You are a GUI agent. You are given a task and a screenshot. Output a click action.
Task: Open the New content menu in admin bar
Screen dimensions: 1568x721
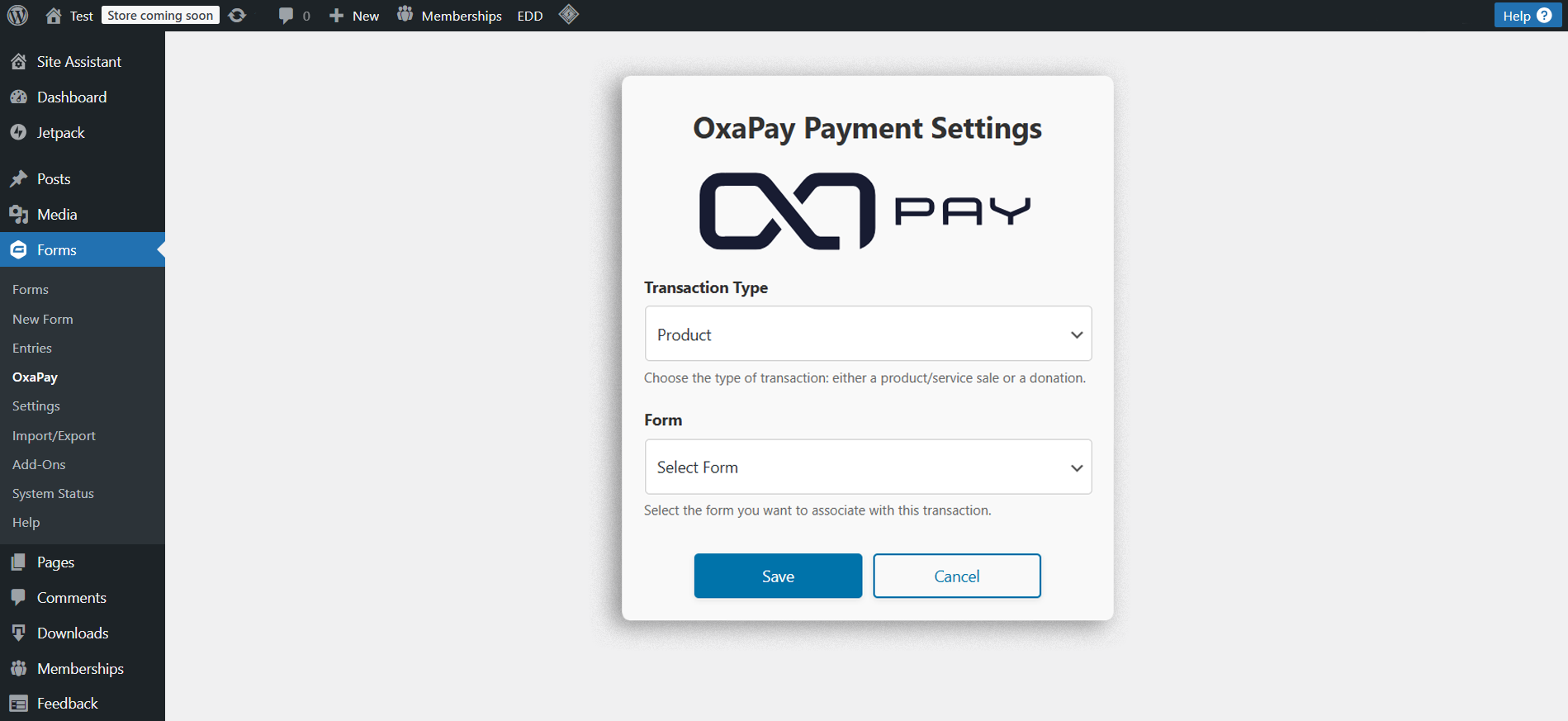(355, 16)
